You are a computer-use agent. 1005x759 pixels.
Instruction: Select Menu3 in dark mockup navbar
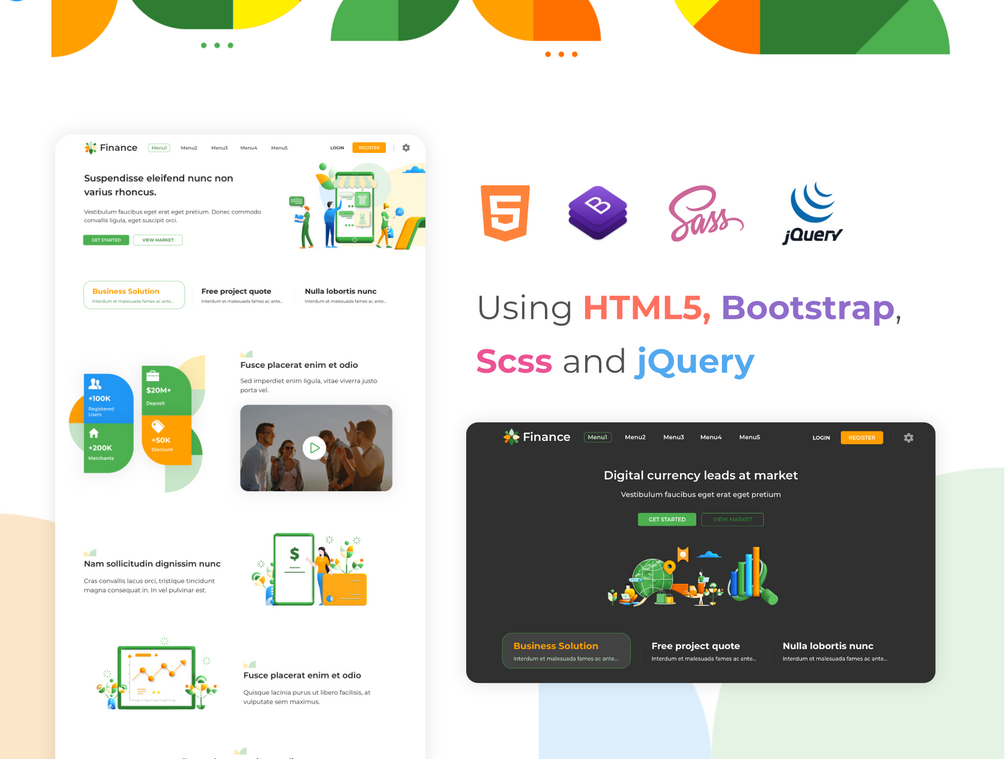click(x=674, y=437)
